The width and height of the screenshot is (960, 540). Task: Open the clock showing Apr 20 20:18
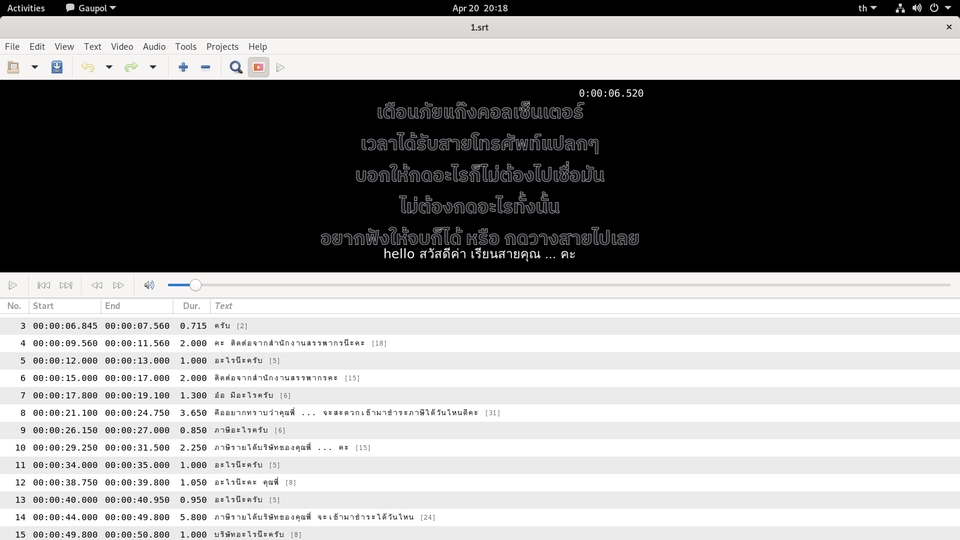coord(480,8)
